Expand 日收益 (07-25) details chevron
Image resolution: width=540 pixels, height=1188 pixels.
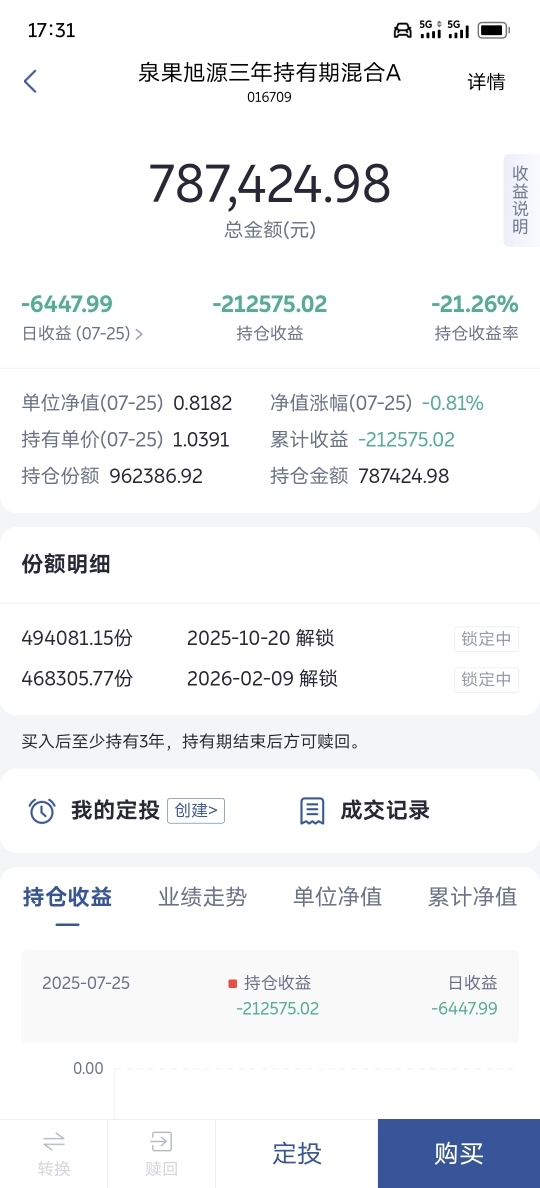(x=139, y=333)
